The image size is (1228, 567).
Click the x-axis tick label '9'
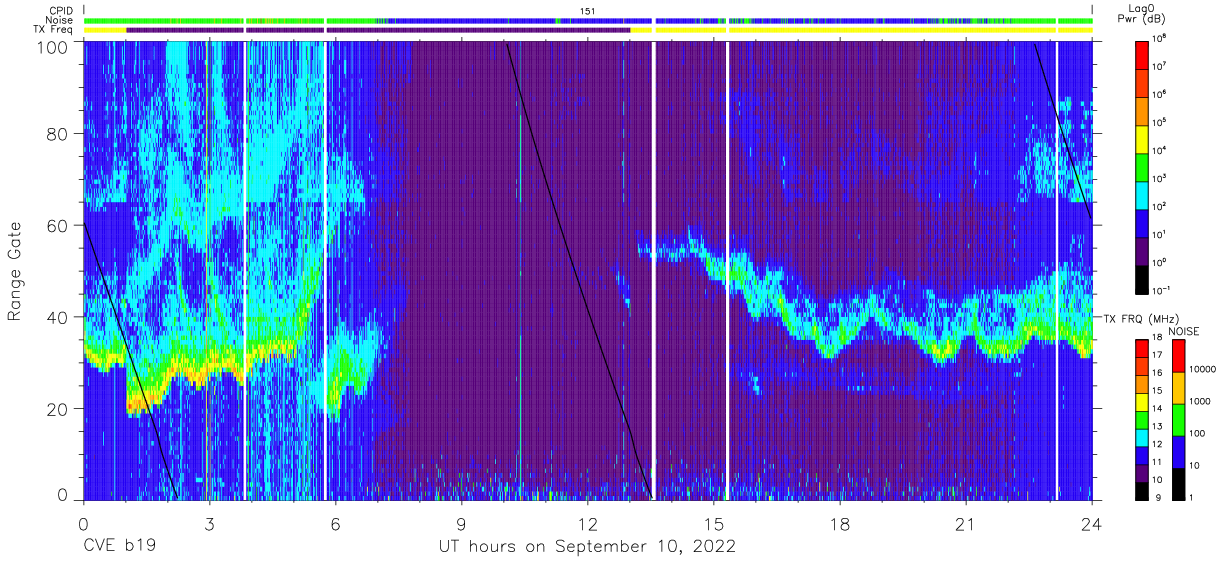pos(461,524)
